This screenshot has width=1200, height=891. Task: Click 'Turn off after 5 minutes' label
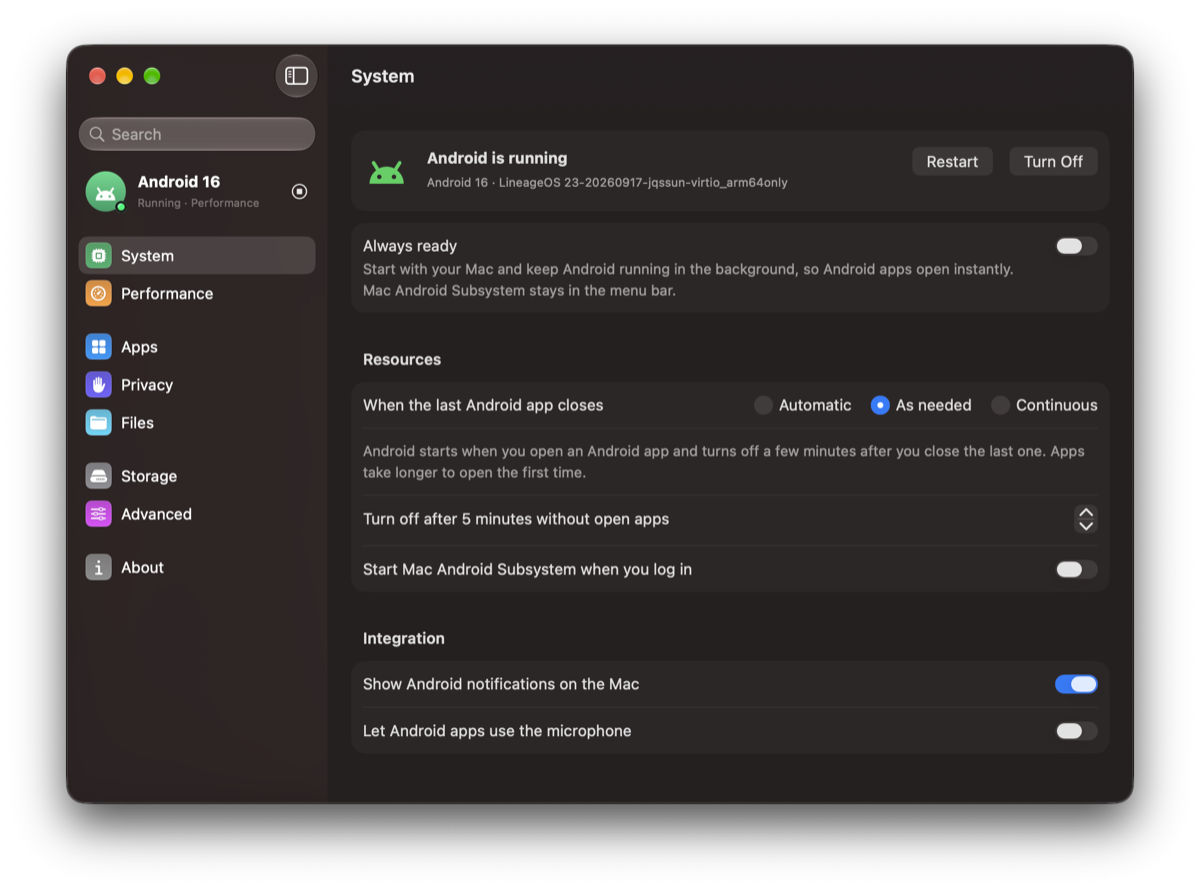[x=516, y=519]
